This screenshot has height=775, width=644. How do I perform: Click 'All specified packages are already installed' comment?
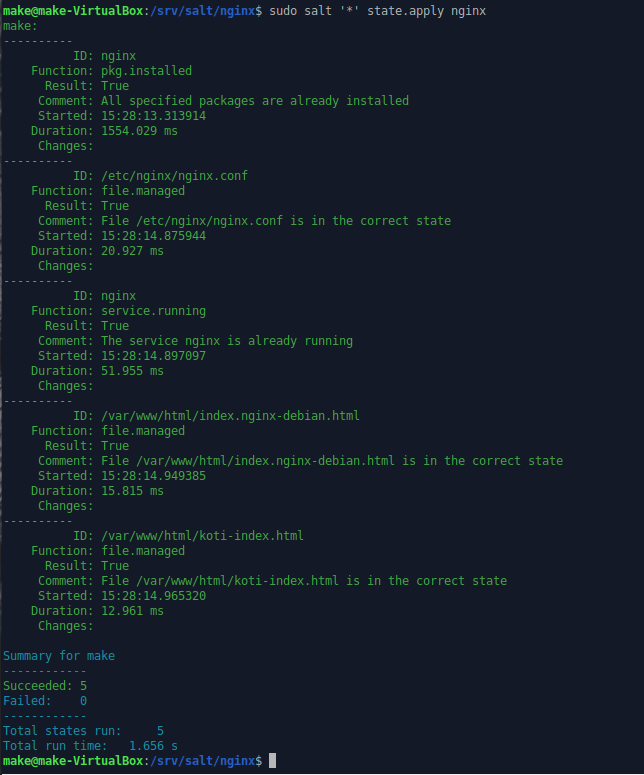click(x=255, y=101)
